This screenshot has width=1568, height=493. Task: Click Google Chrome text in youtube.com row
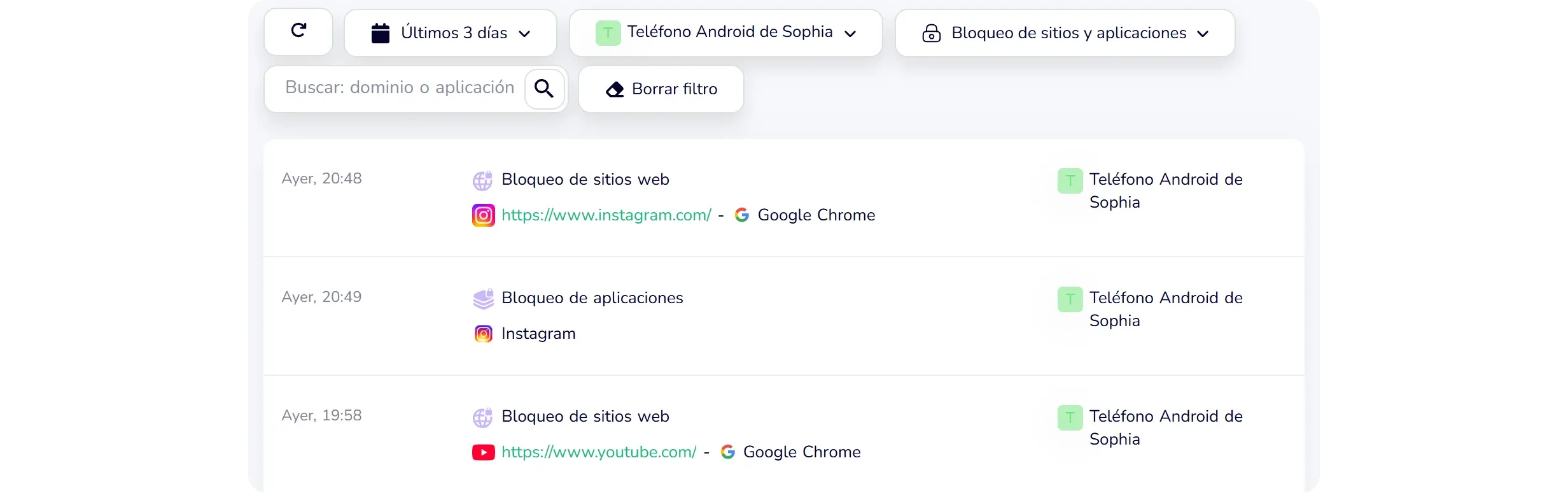pos(802,452)
